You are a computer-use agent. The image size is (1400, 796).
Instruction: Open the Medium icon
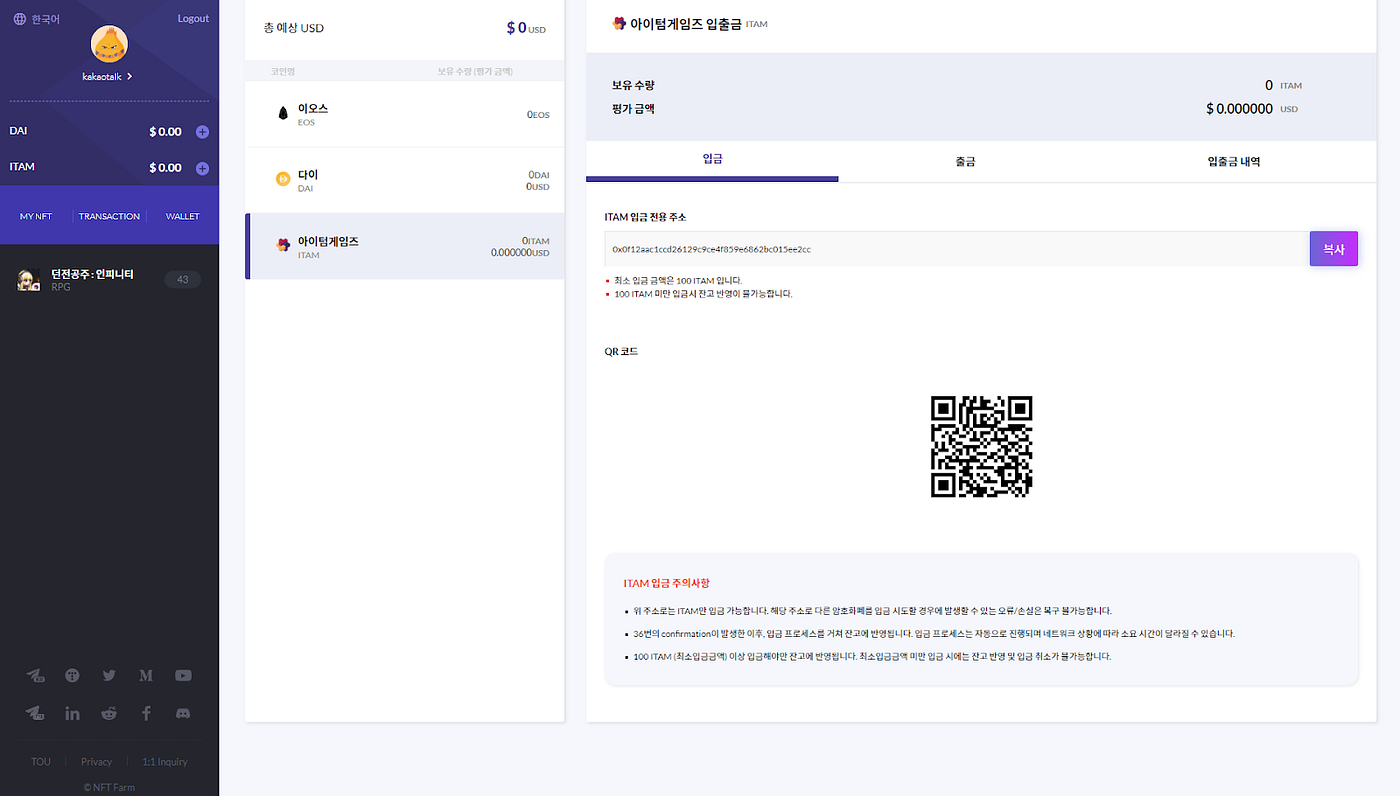pyautogui.click(x=146, y=676)
